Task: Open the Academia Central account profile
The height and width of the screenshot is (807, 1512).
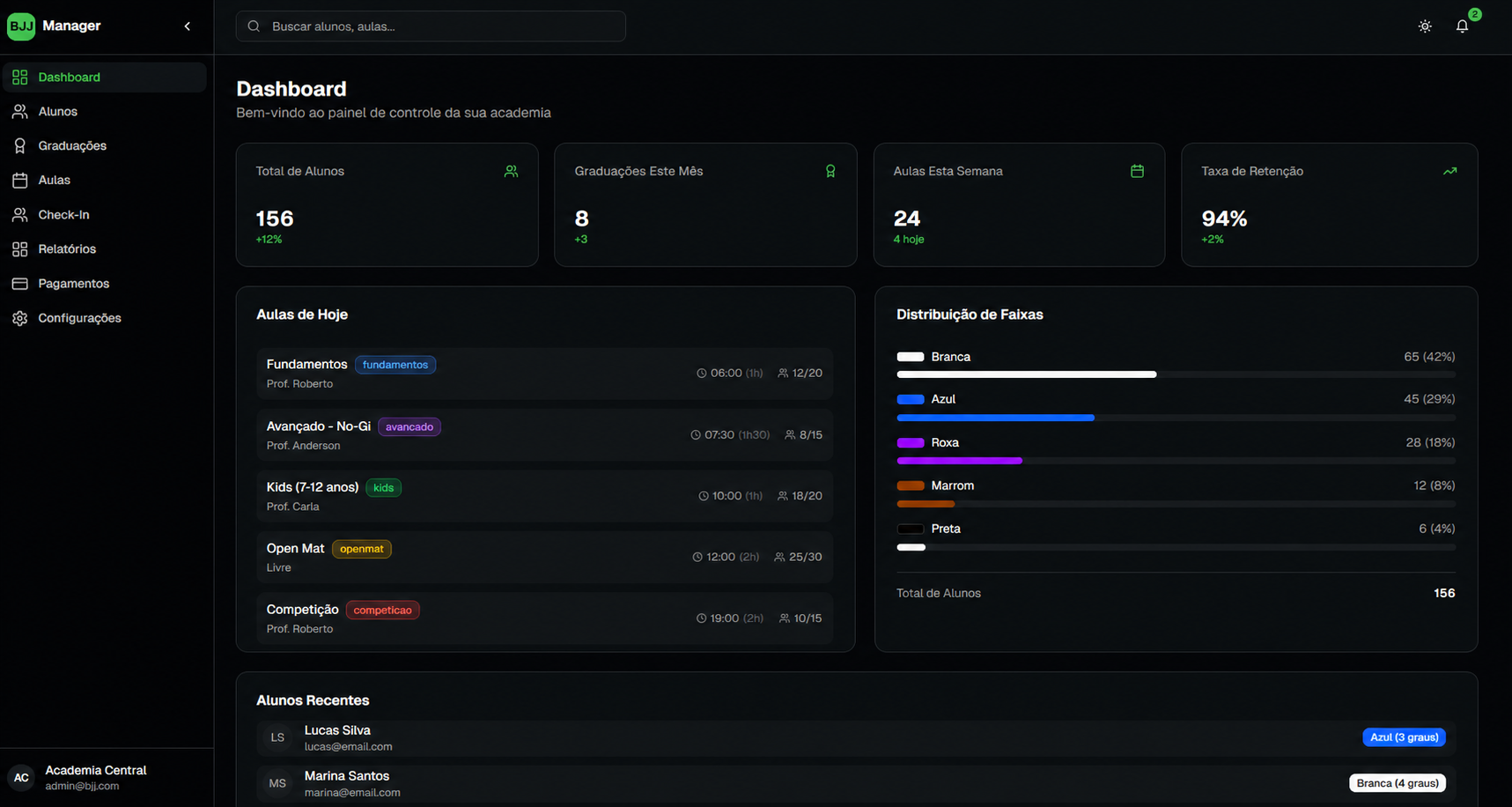Action: 107,777
